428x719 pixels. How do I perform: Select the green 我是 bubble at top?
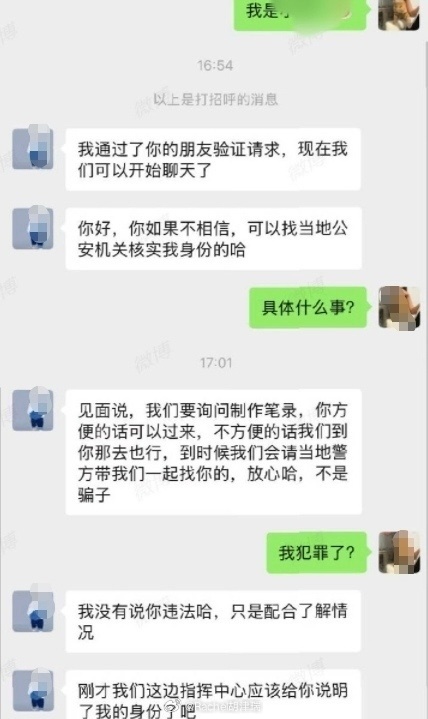pyautogui.click(x=301, y=15)
